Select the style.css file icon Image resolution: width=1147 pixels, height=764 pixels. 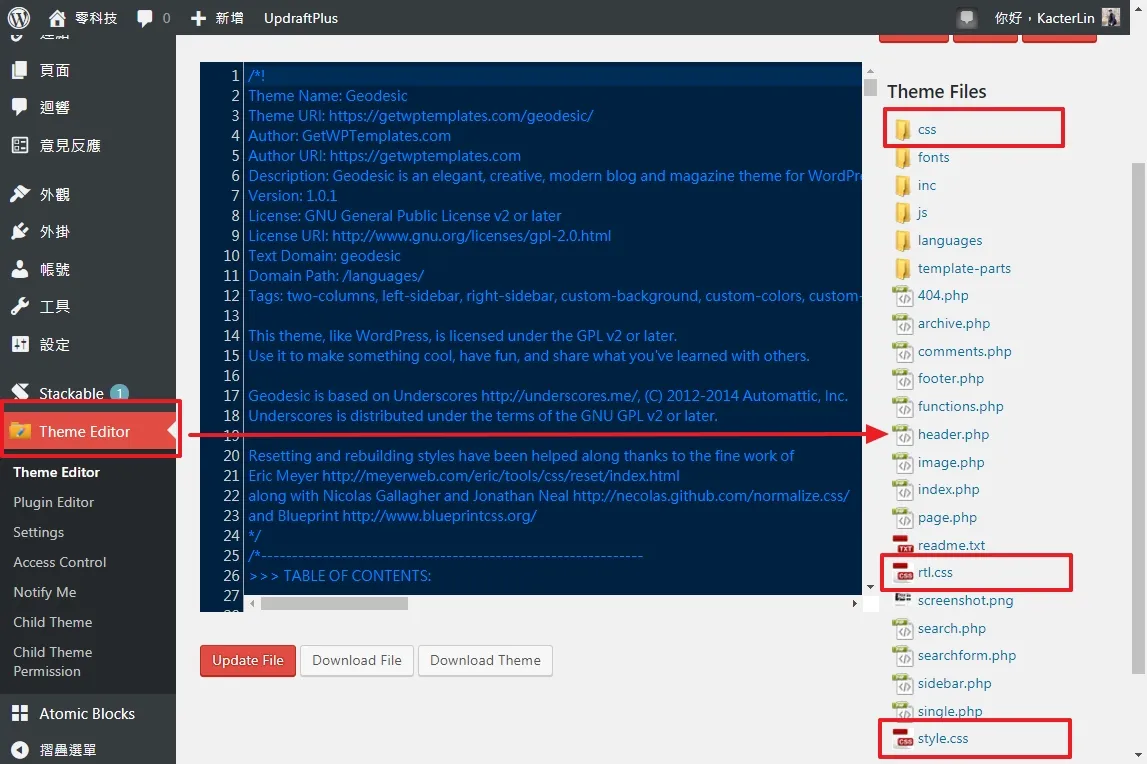tap(903, 739)
